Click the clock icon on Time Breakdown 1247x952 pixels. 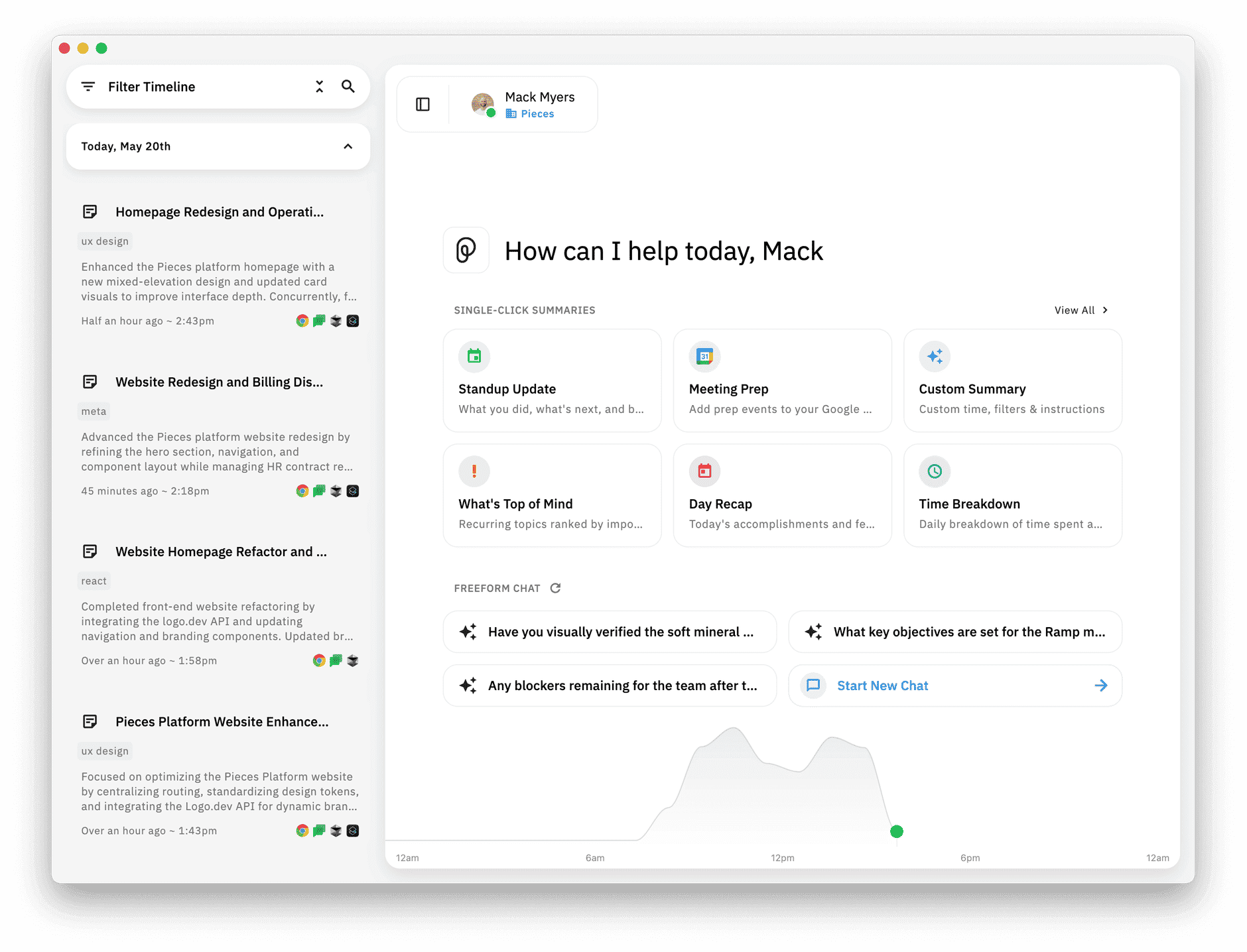coord(935,471)
